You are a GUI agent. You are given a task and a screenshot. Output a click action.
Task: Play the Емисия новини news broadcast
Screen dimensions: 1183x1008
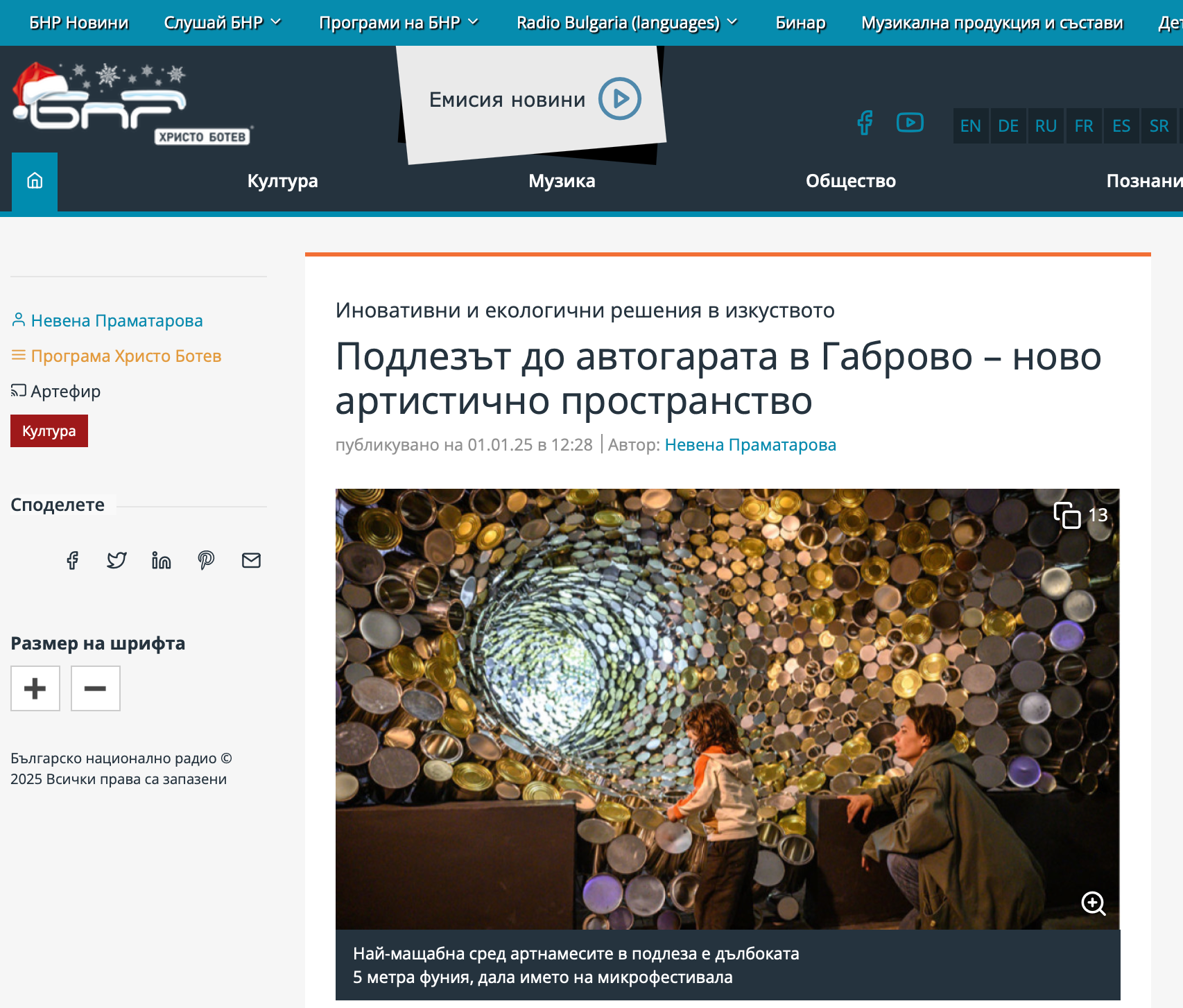620,98
